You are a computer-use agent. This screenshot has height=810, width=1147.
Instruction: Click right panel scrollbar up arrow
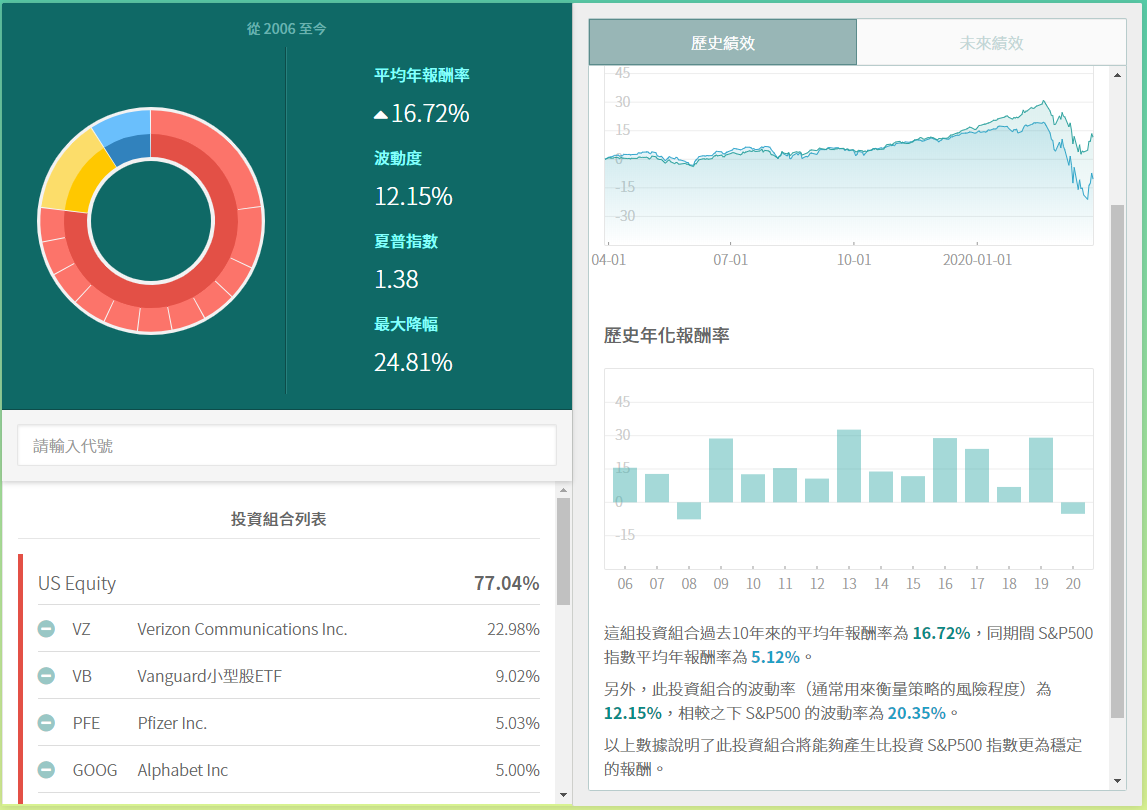pyautogui.click(x=1118, y=74)
